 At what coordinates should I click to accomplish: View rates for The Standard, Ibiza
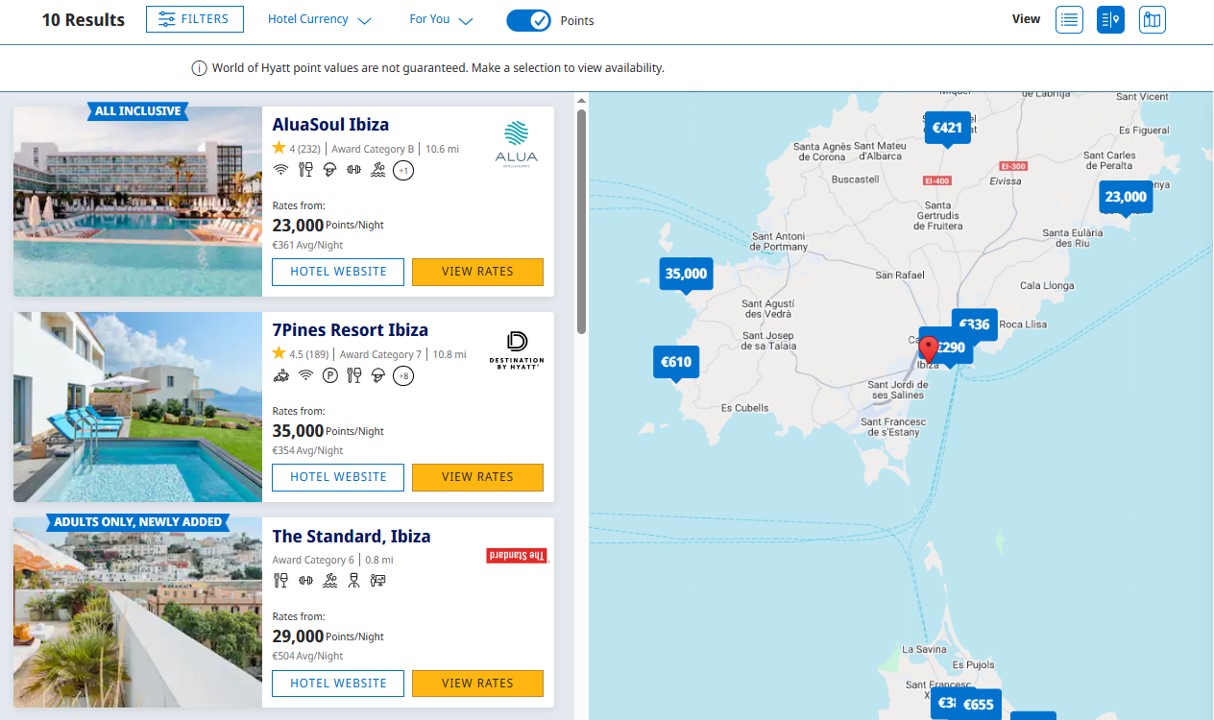(478, 683)
